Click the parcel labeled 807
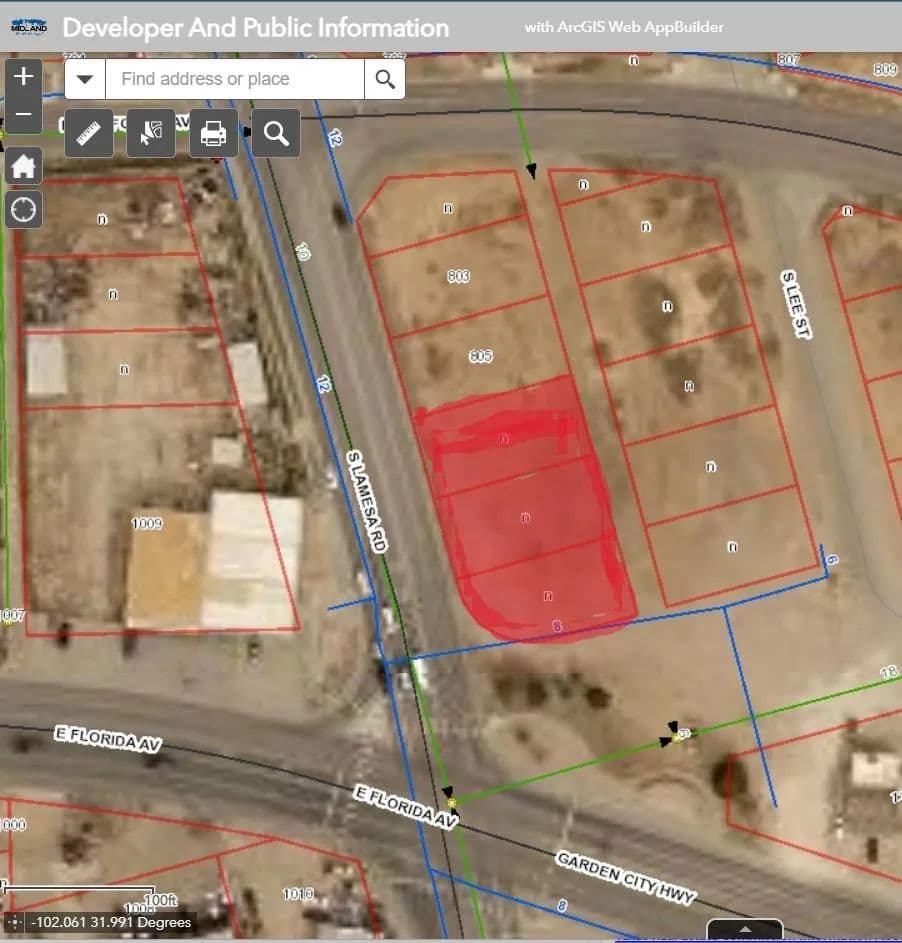 [788, 60]
